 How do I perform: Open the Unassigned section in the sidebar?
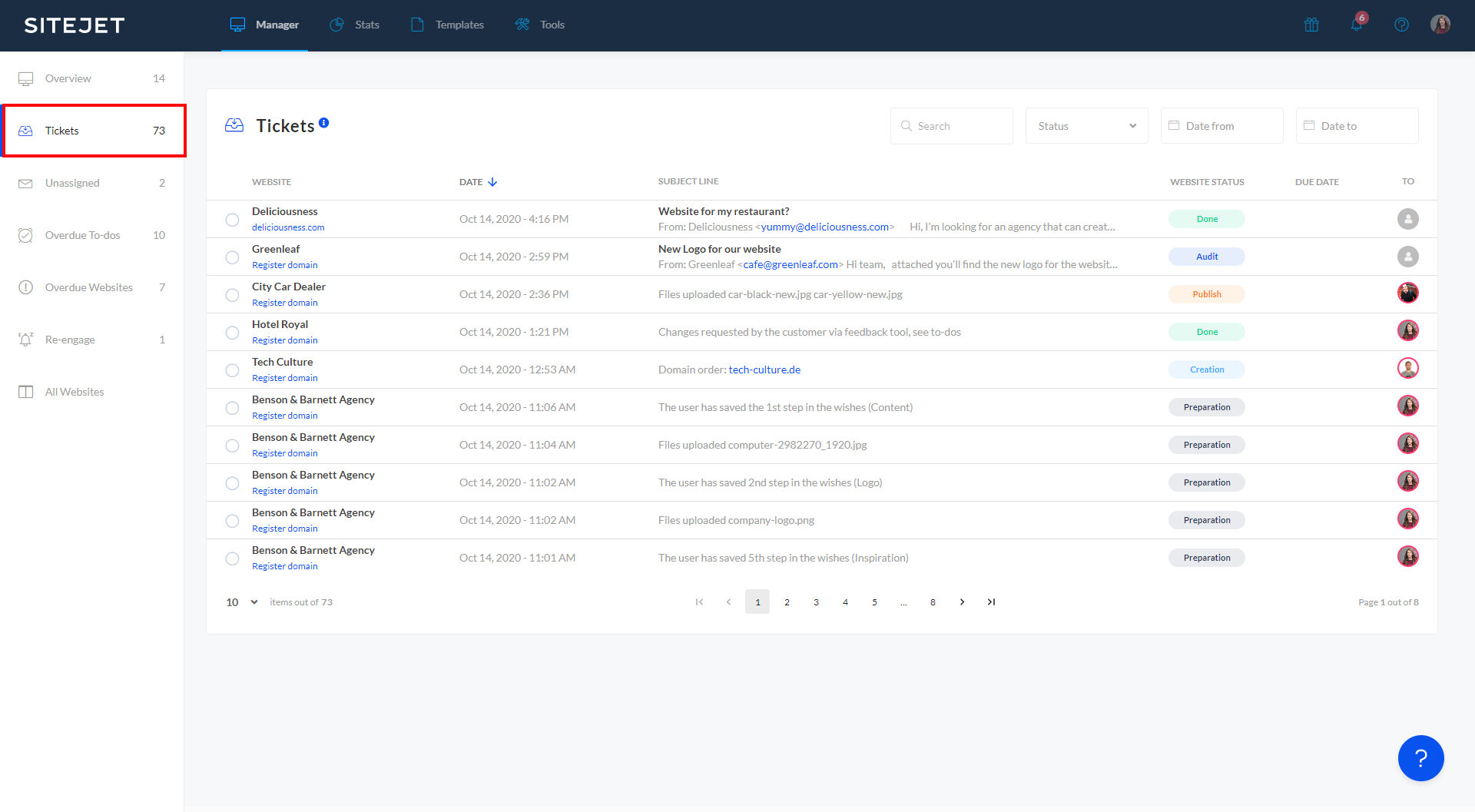pos(72,182)
